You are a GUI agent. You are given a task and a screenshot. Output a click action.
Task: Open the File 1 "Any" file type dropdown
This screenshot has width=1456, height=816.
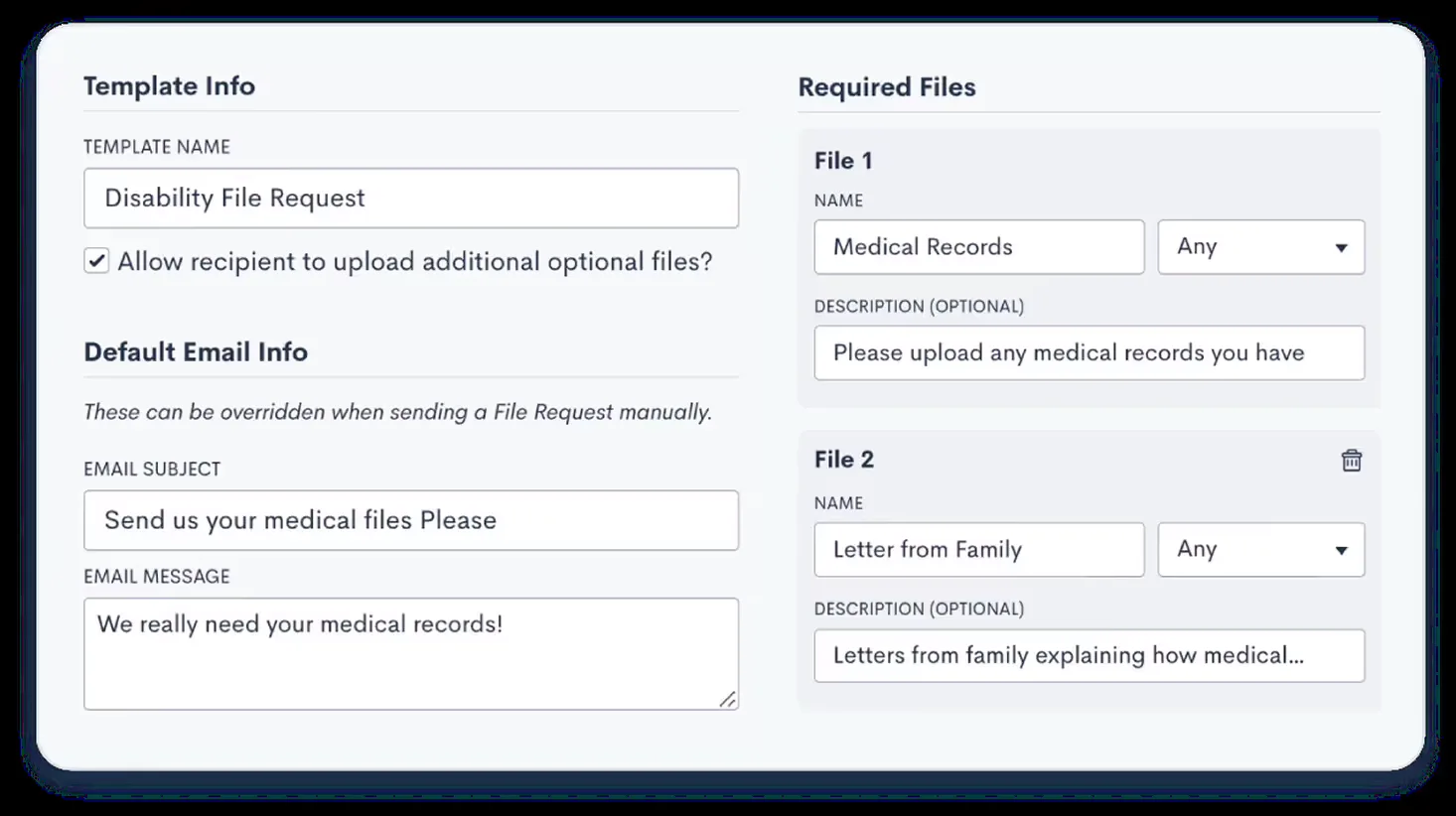pos(1260,247)
